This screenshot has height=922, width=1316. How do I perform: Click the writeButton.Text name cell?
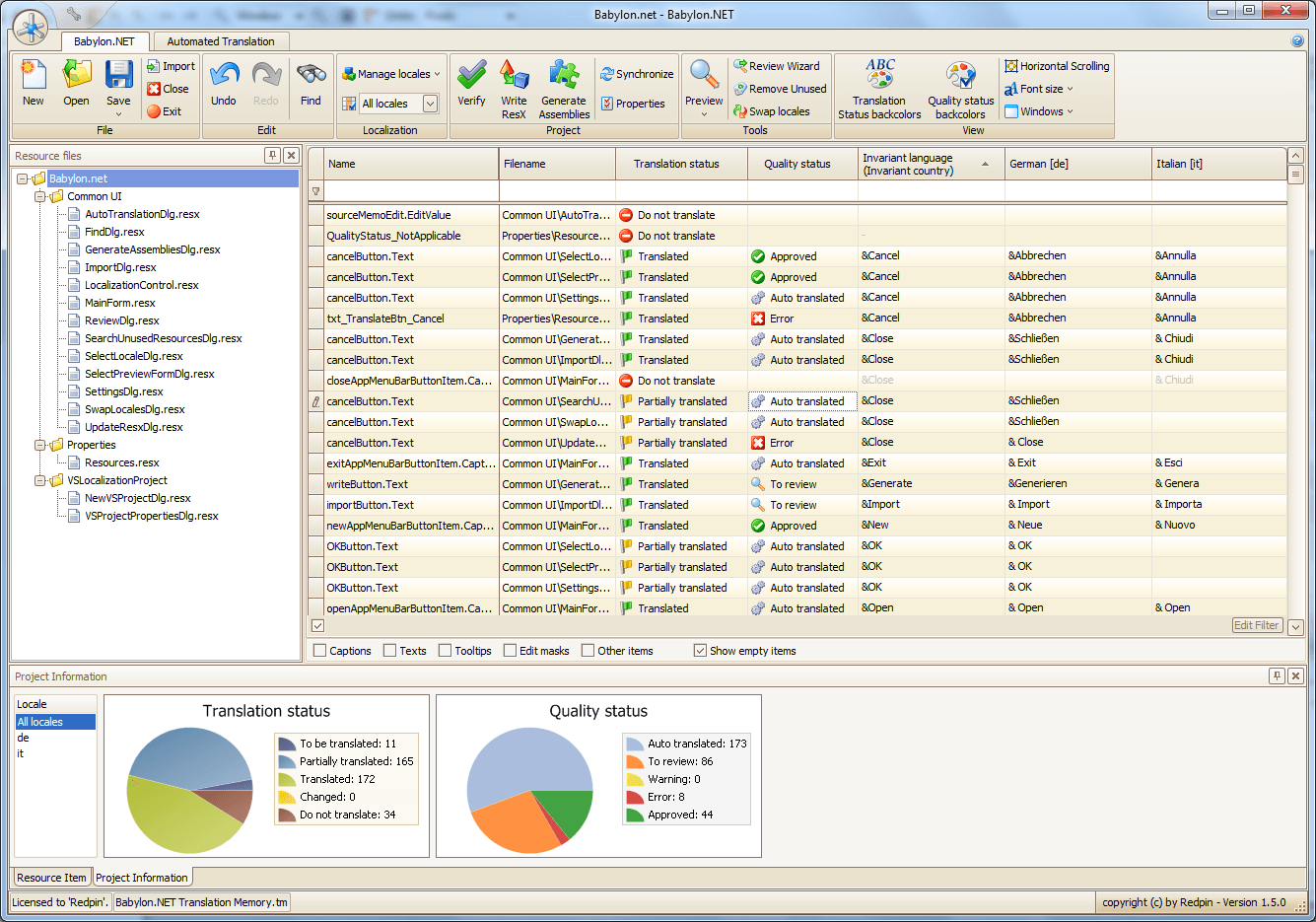(411, 484)
